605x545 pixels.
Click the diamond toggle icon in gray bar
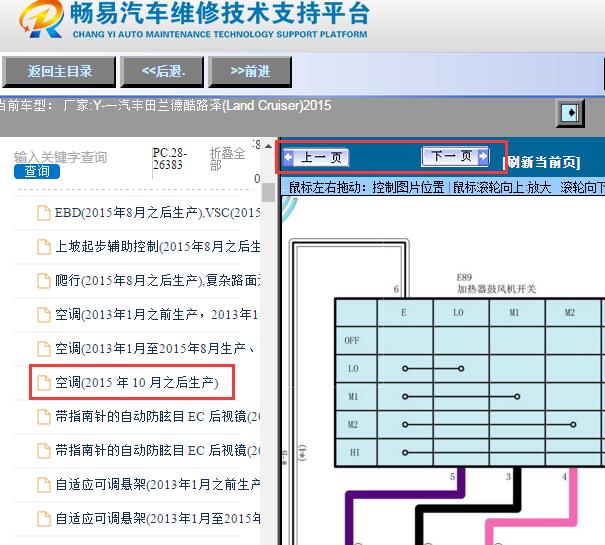point(570,113)
